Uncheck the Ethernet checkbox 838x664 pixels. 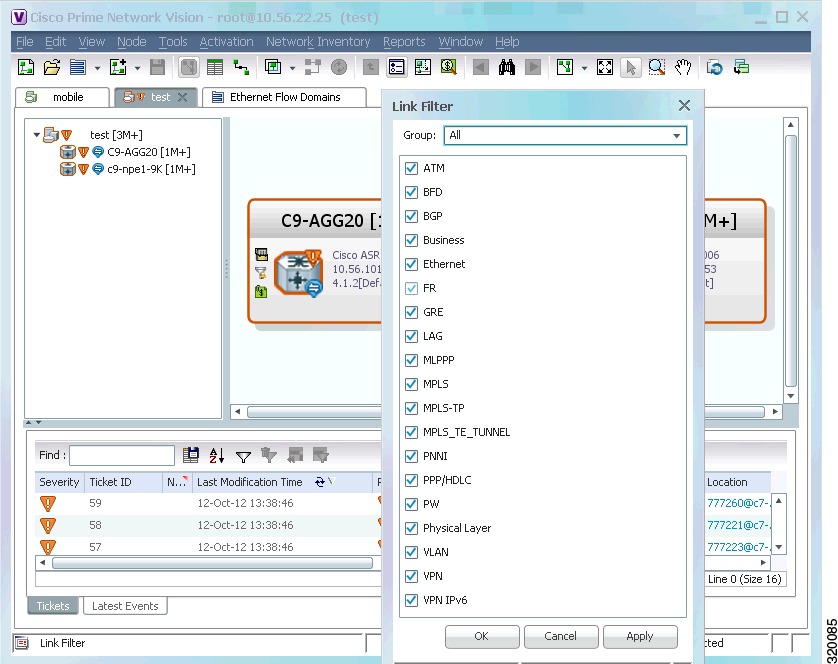411,264
